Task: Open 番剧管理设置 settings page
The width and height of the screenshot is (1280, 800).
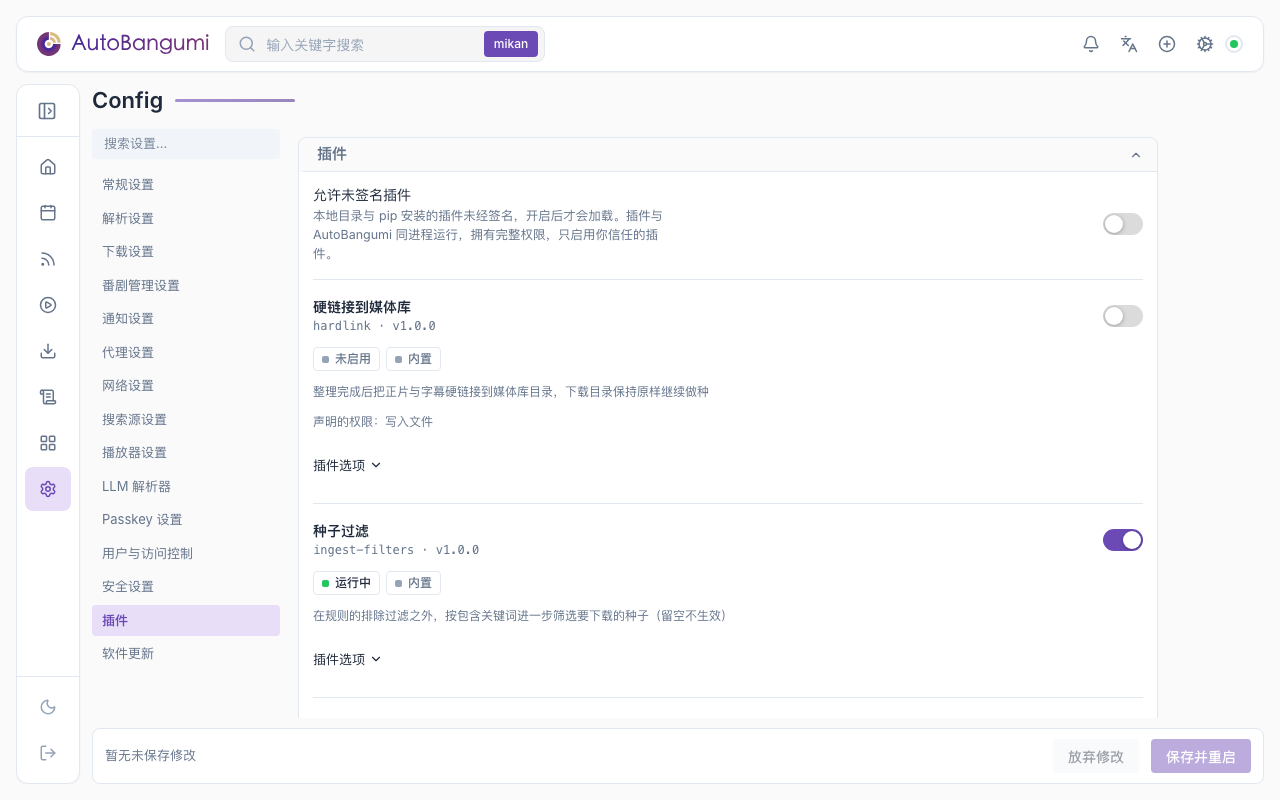Action: pyautogui.click(x=186, y=285)
